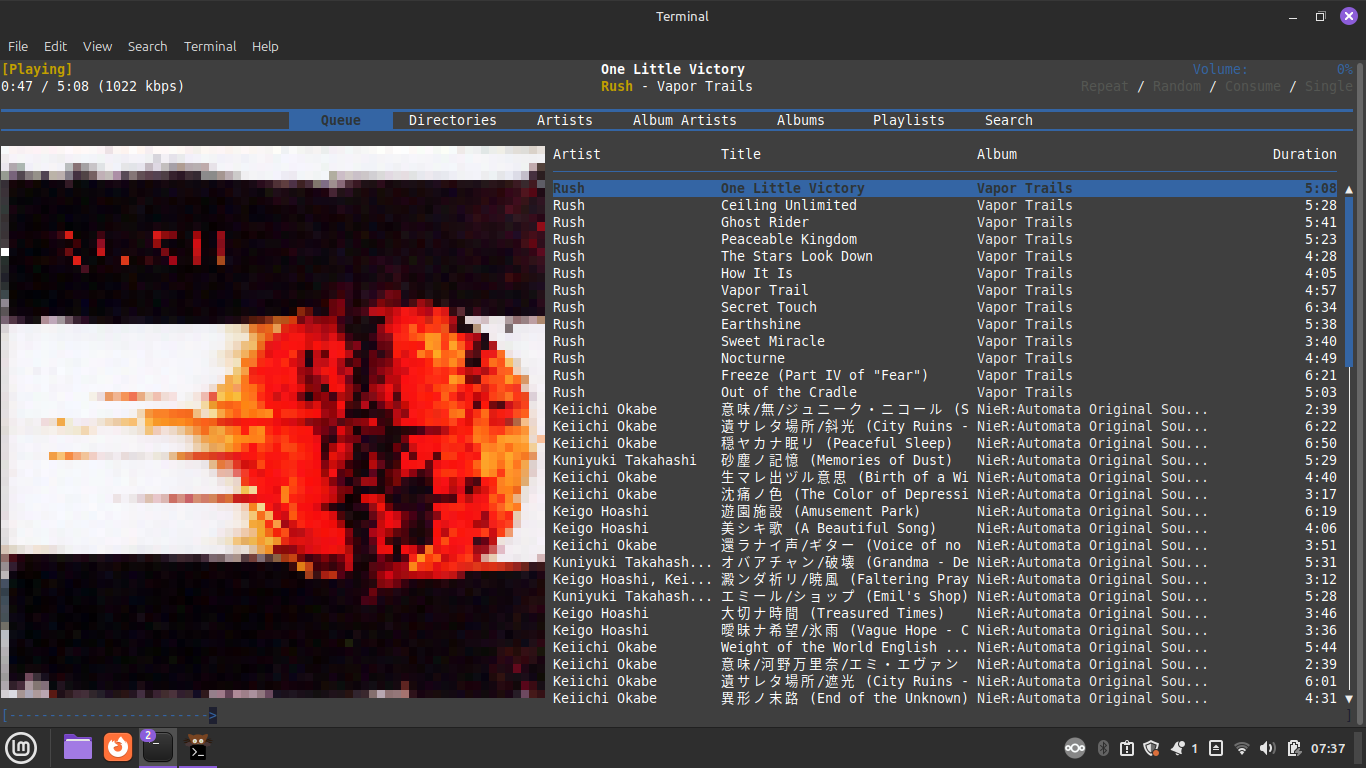Toggle Single mode
This screenshot has height=768, width=1366.
click(x=1329, y=86)
